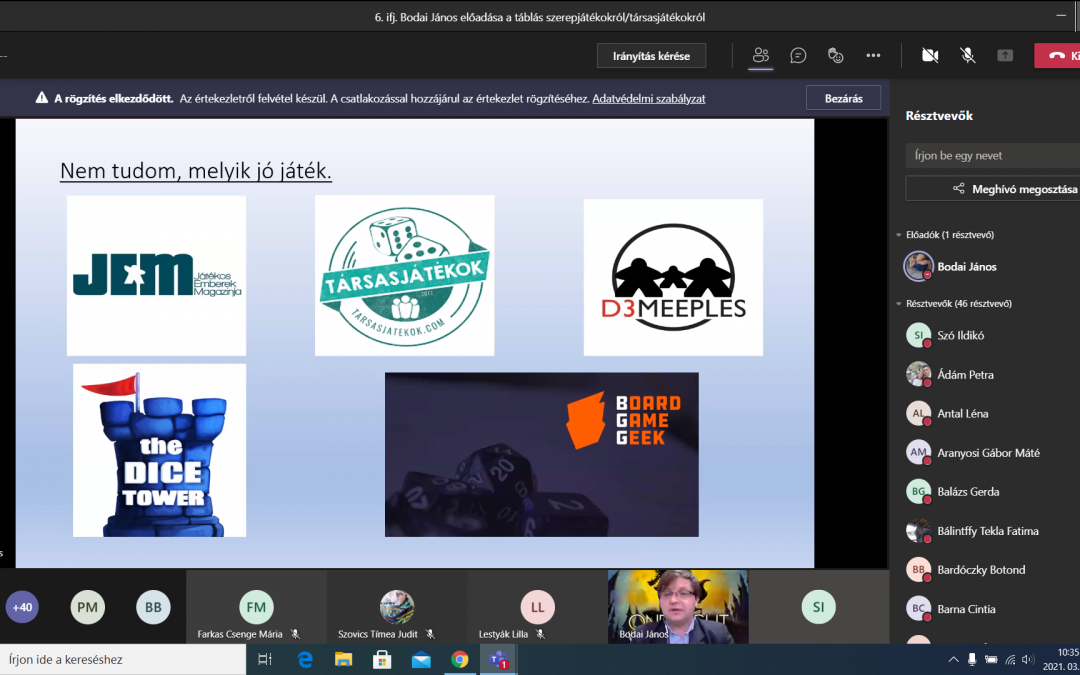Click the Meghívó megosztása button
1080x675 pixels.
[x=993, y=189]
